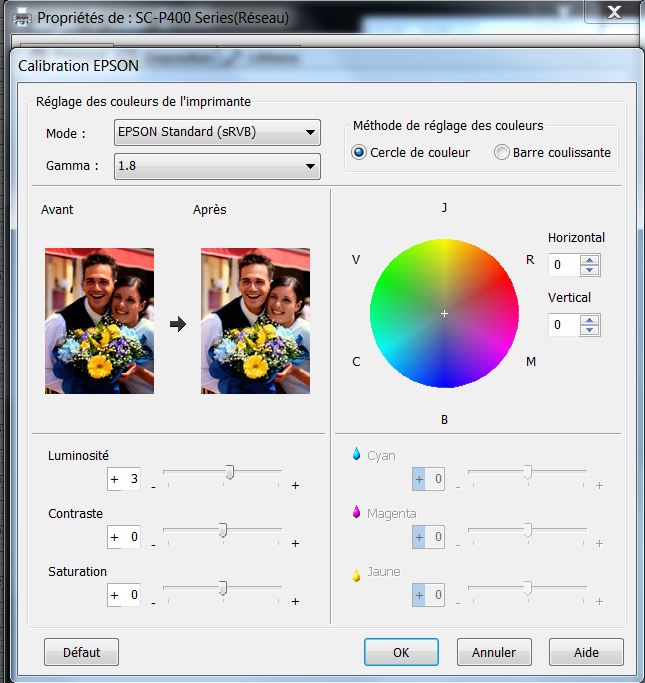Image resolution: width=645 pixels, height=683 pixels.
Task: Click the Saturation slider handle
Action: pyautogui.click(x=223, y=588)
